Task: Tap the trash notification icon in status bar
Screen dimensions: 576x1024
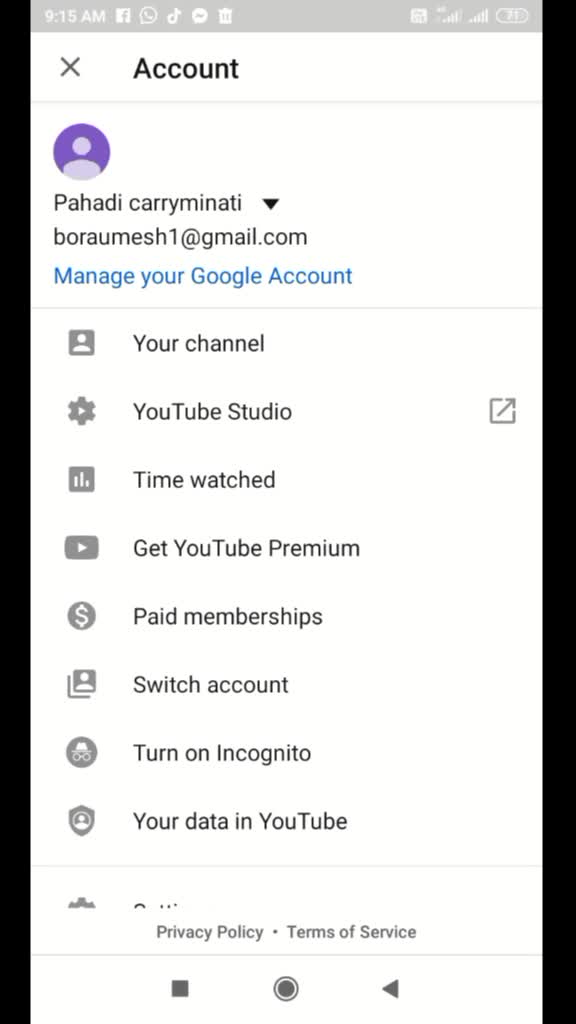Action: click(x=225, y=16)
